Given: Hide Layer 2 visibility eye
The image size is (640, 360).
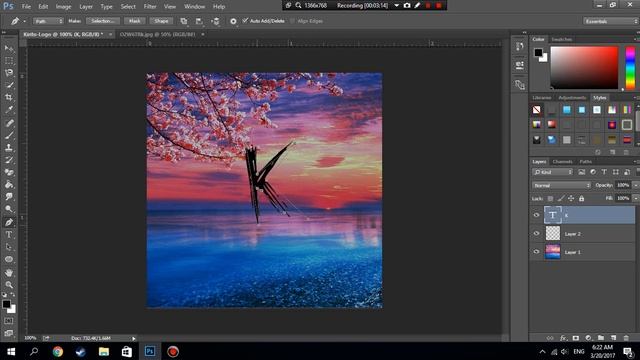Looking at the screenshot, I should [x=536, y=233].
